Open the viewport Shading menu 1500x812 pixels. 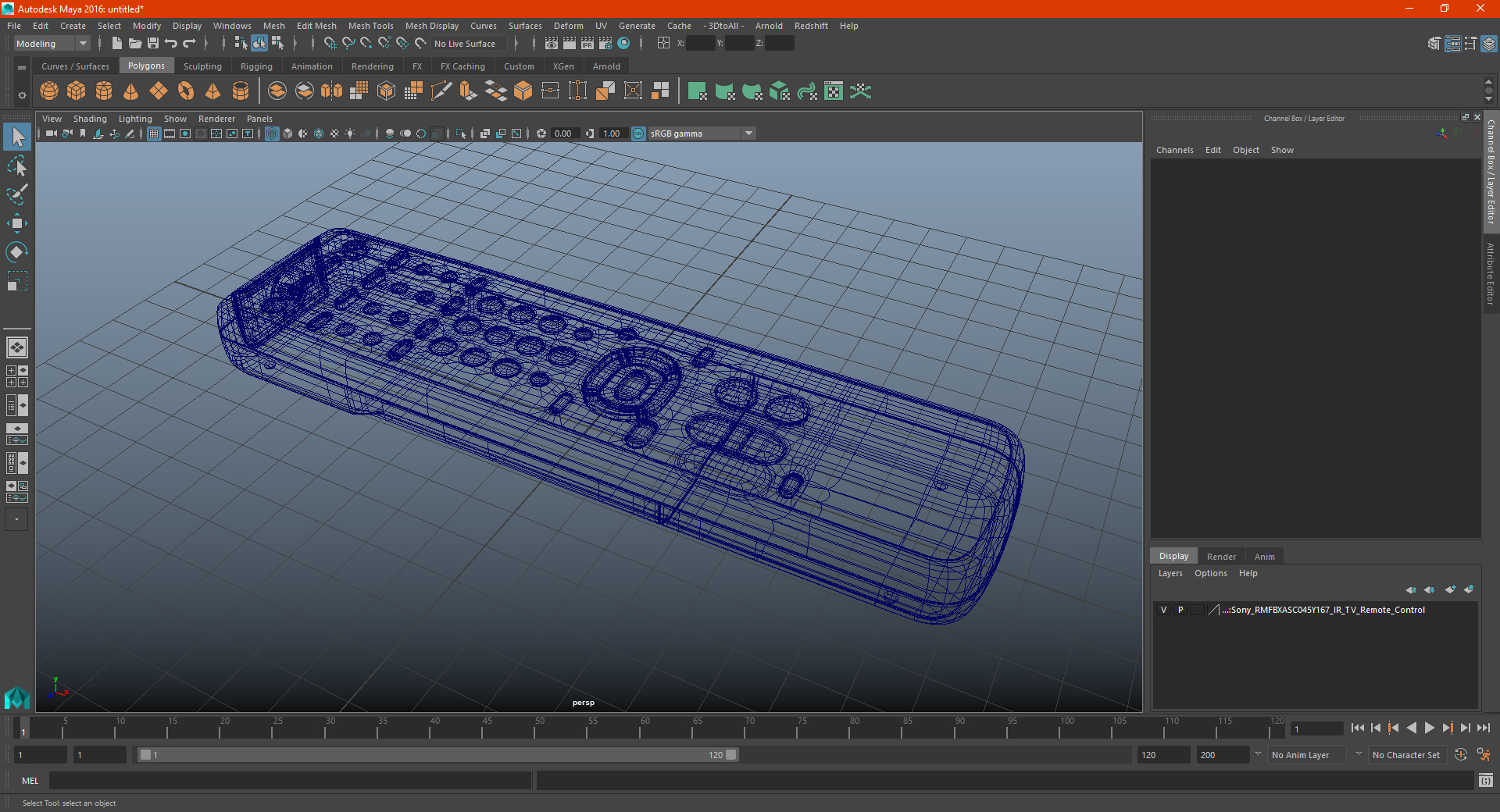click(90, 119)
